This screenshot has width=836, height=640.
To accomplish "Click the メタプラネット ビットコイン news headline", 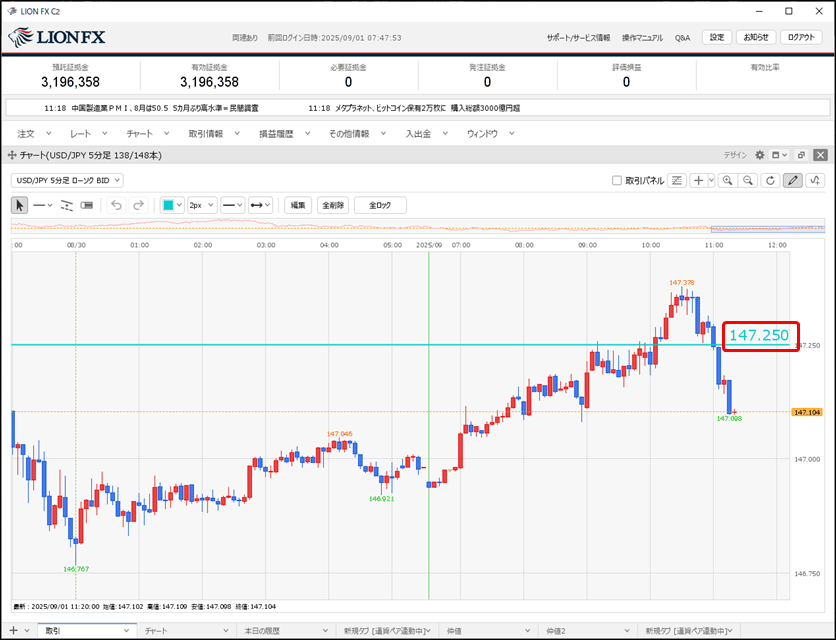I will click(414, 108).
